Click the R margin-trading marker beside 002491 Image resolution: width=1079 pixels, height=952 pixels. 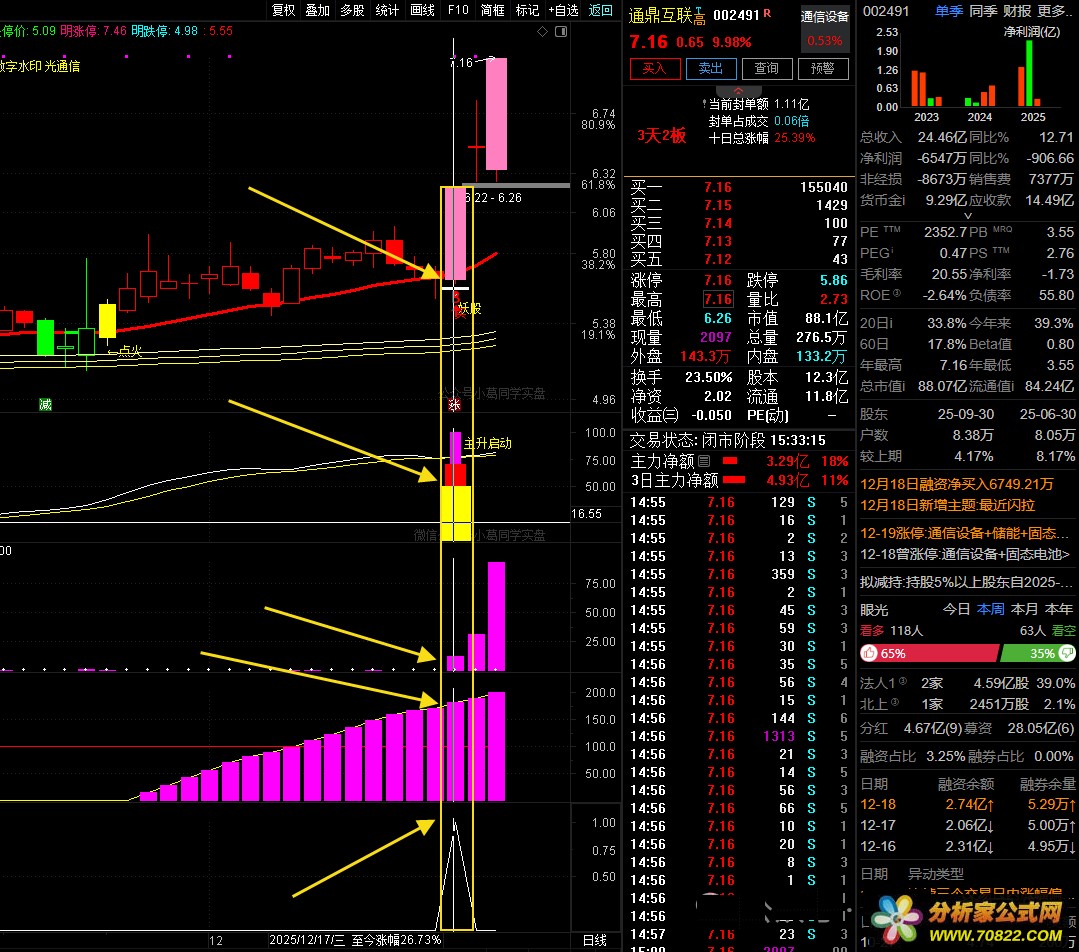pos(767,13)
